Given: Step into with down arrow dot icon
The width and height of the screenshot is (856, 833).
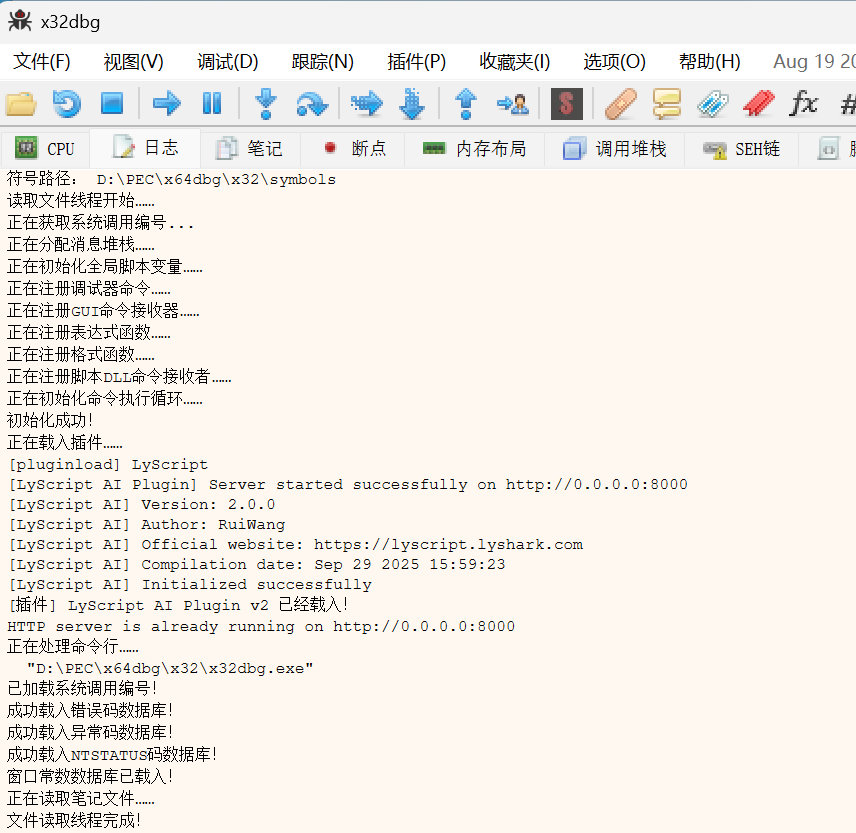Looking at the screenshot, I should (266, 103).
